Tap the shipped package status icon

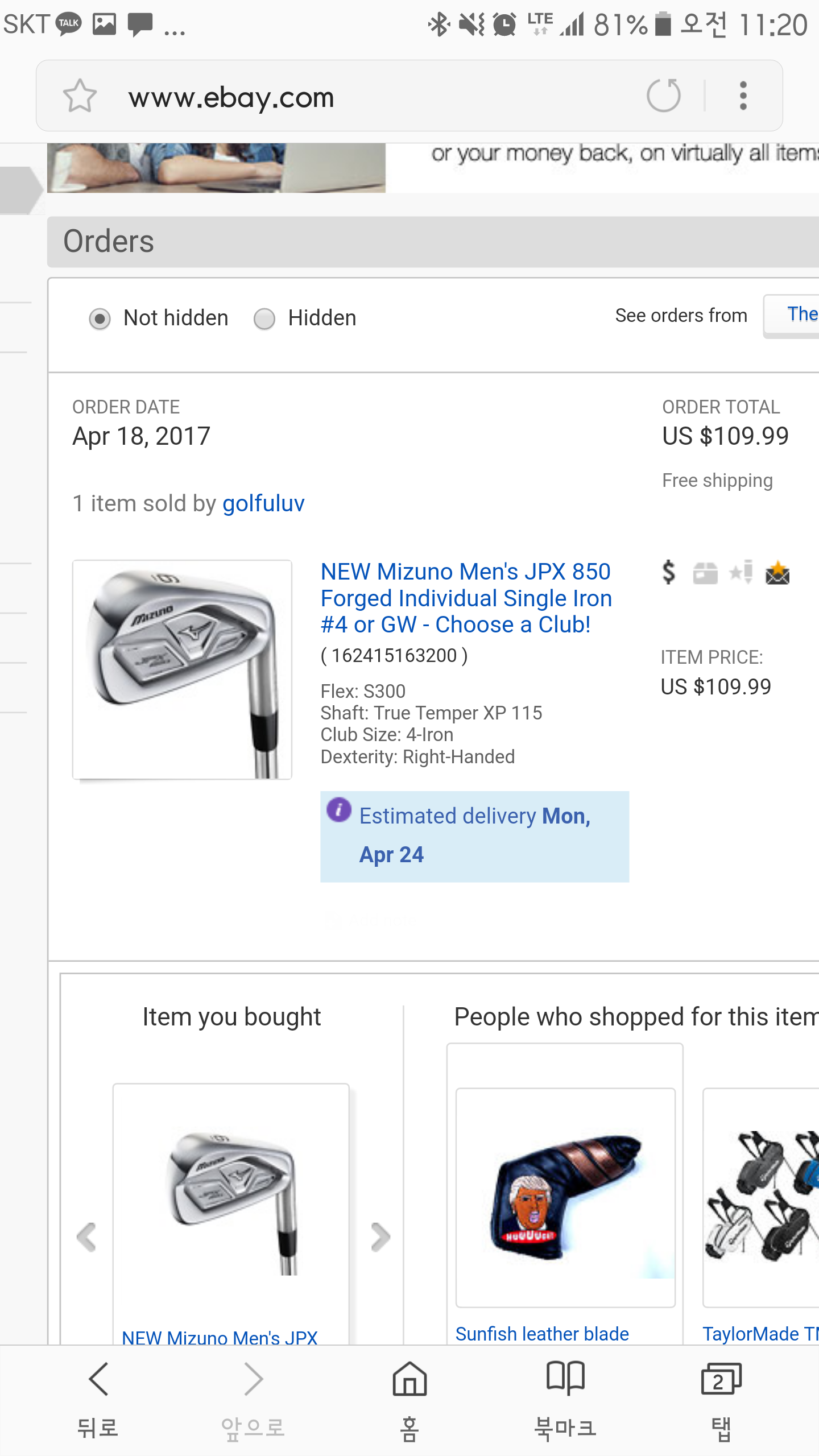(705, 573)
